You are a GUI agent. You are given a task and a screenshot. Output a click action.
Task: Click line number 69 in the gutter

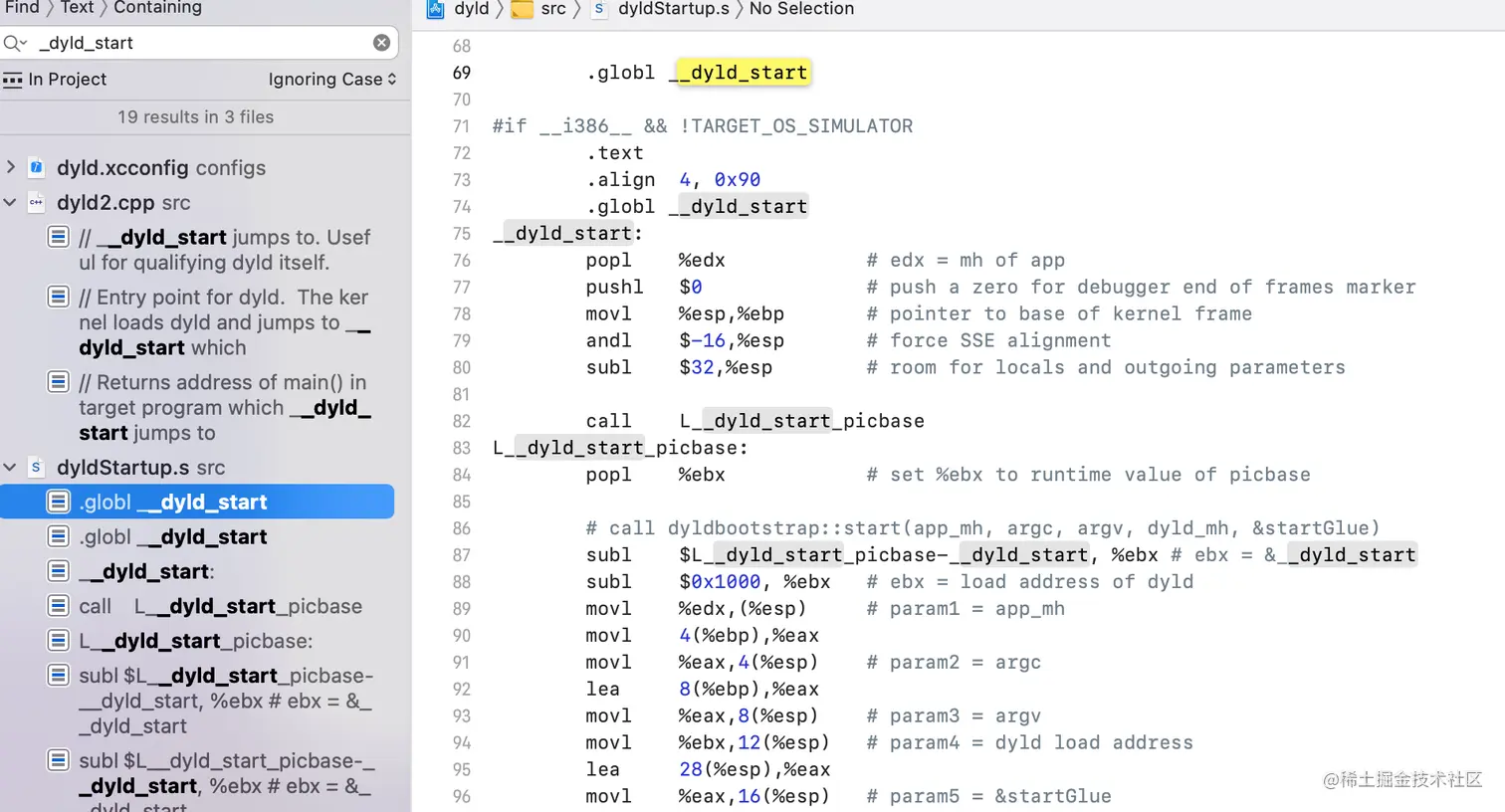coord(461,73)
